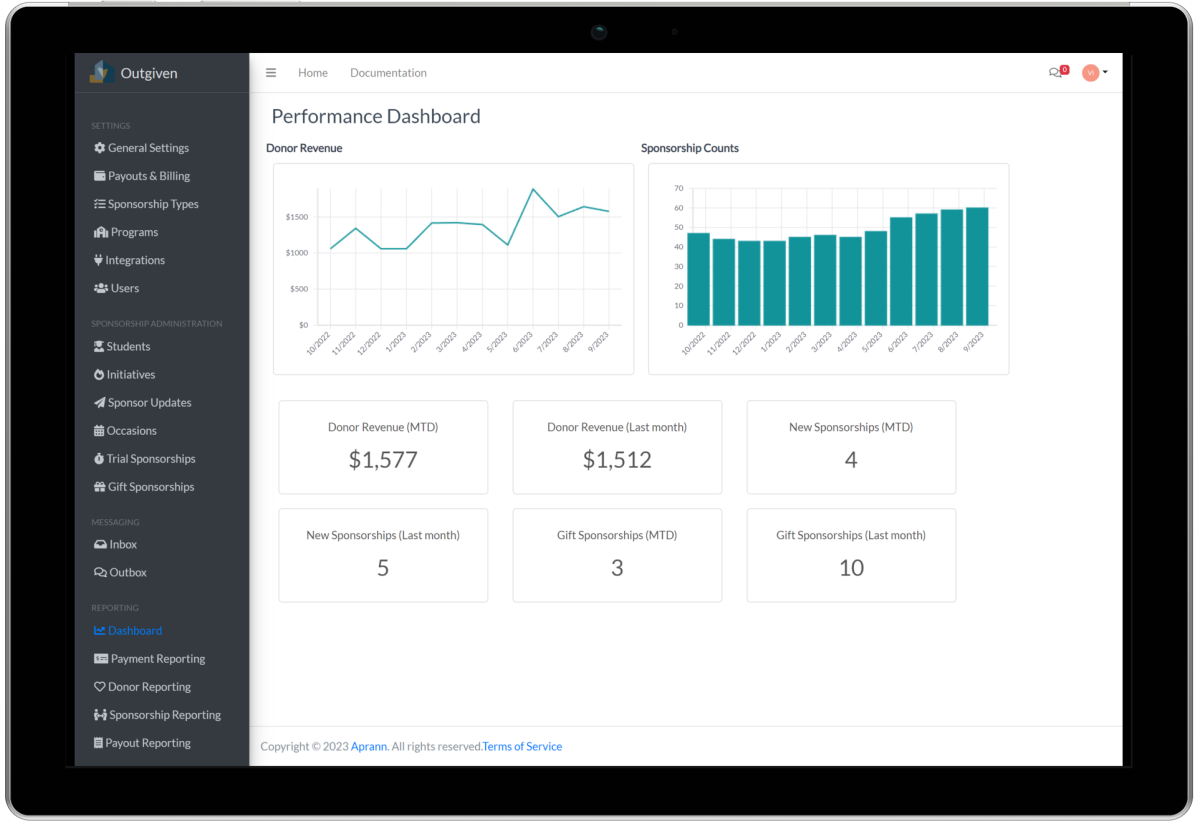Select the Donor Revenue (Last month) card

(x=617, y=447)
